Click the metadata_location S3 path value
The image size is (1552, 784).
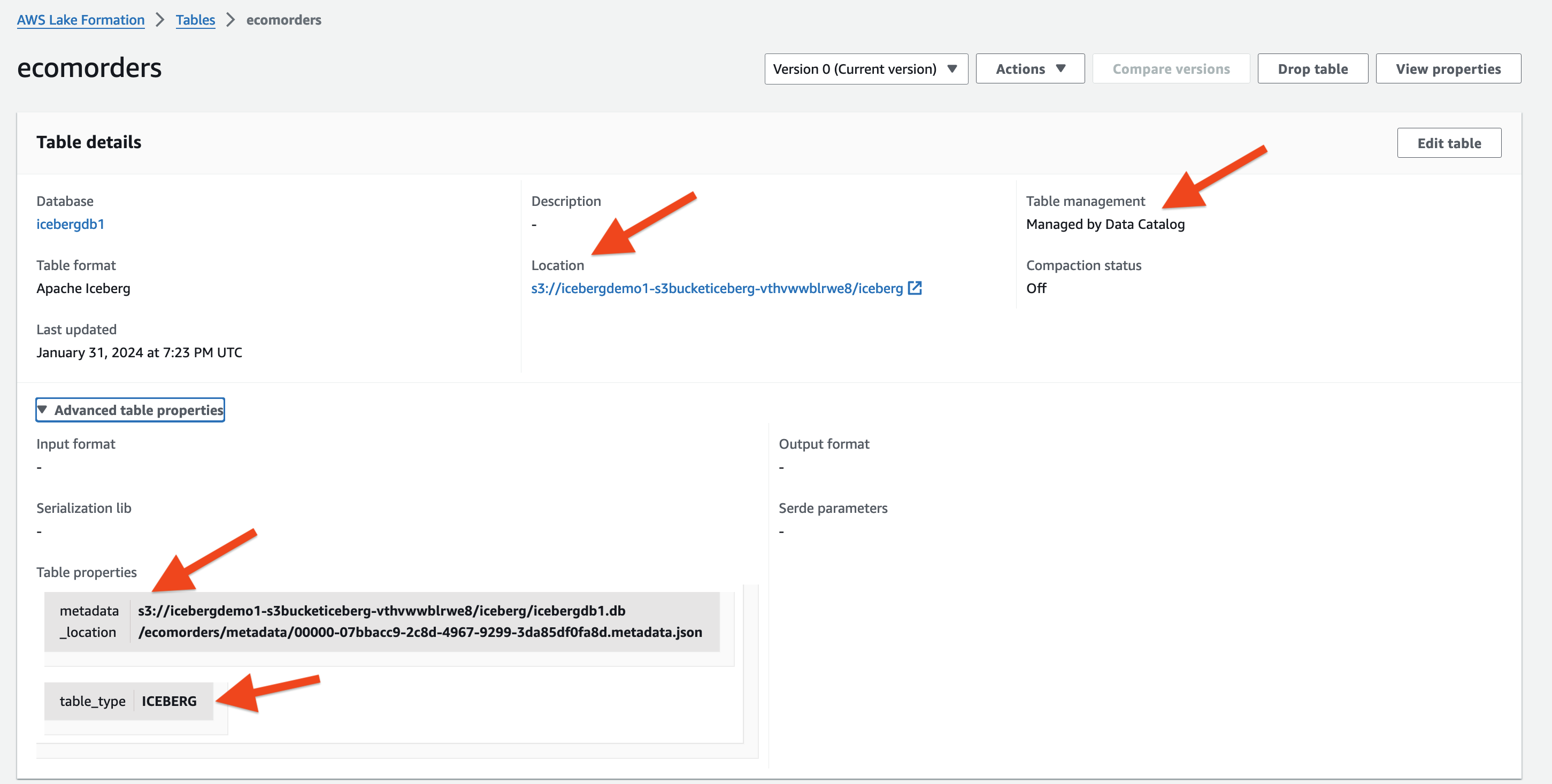(420, 621)
